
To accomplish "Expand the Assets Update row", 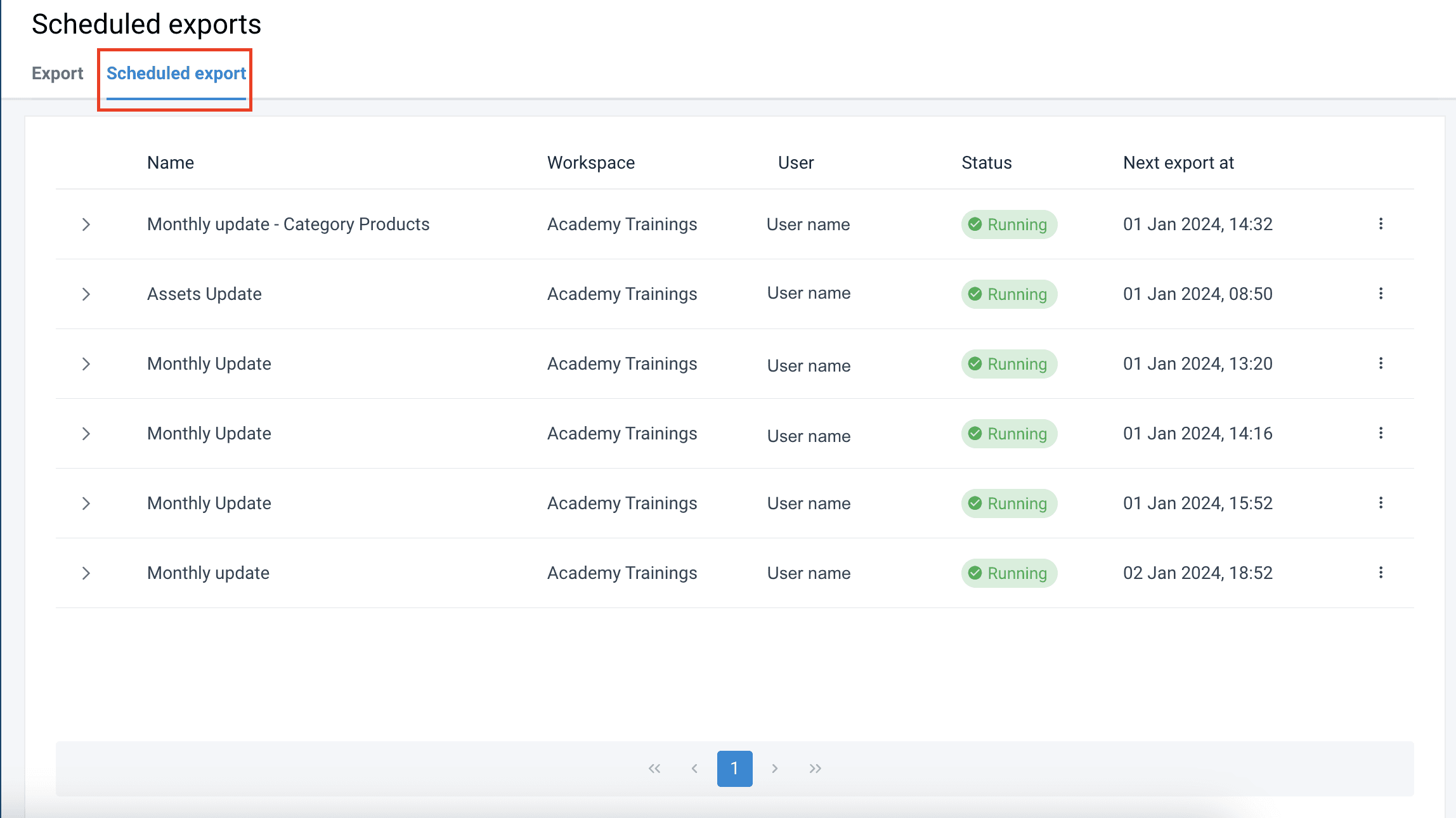I will 86,294.
